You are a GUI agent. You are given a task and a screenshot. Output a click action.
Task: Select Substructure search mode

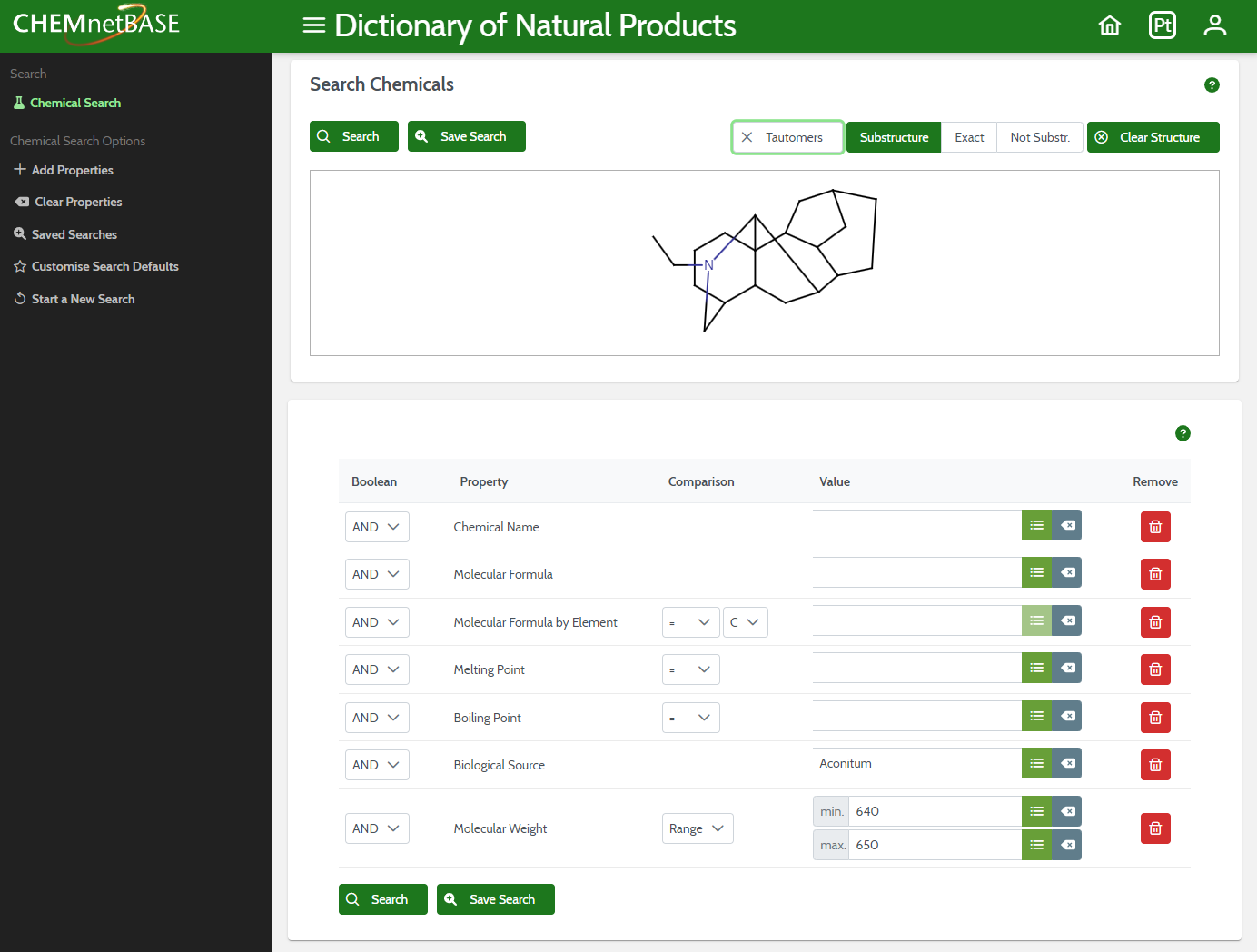pos(894,137)
